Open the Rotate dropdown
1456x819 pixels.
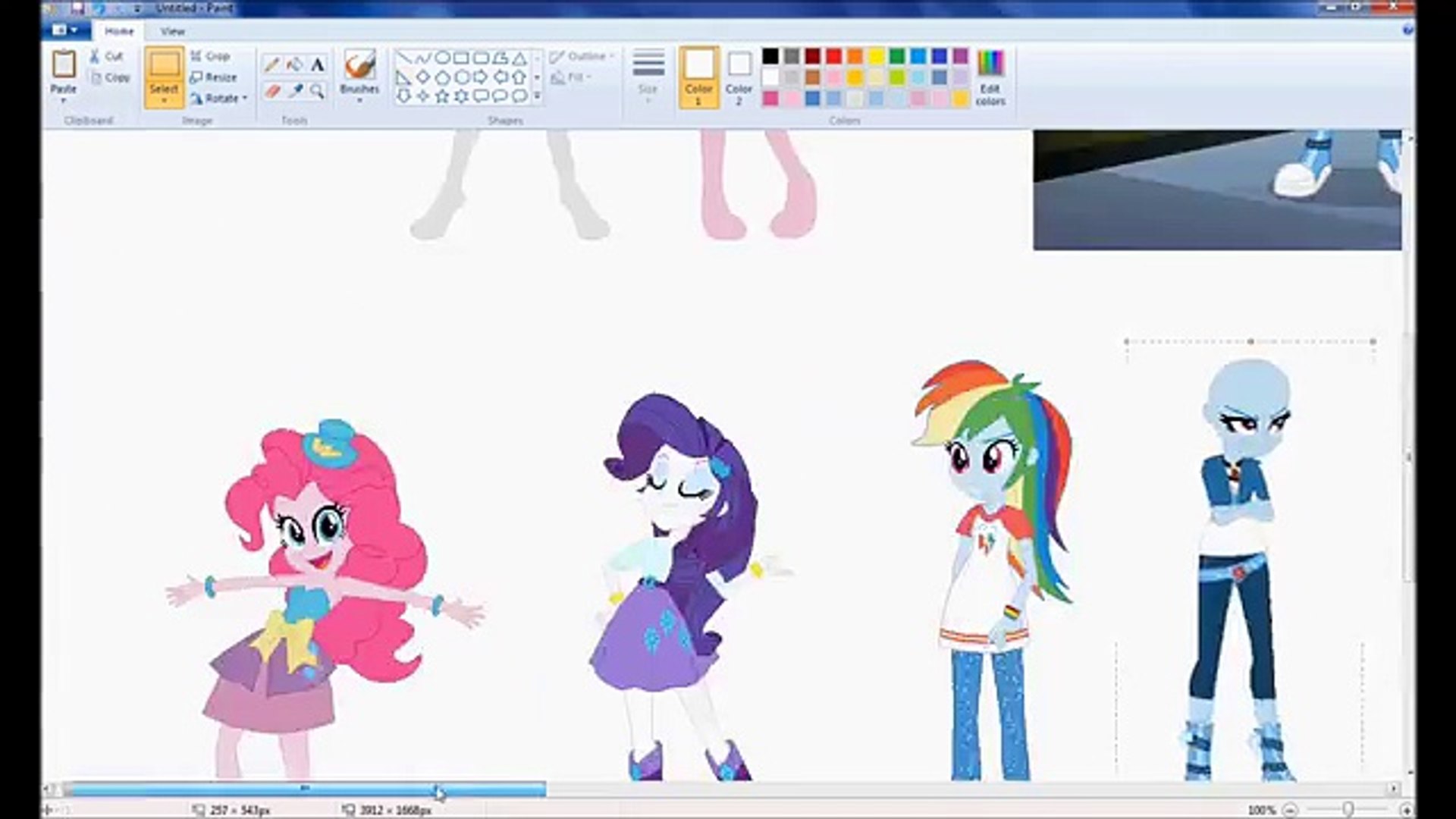(244, 99)
